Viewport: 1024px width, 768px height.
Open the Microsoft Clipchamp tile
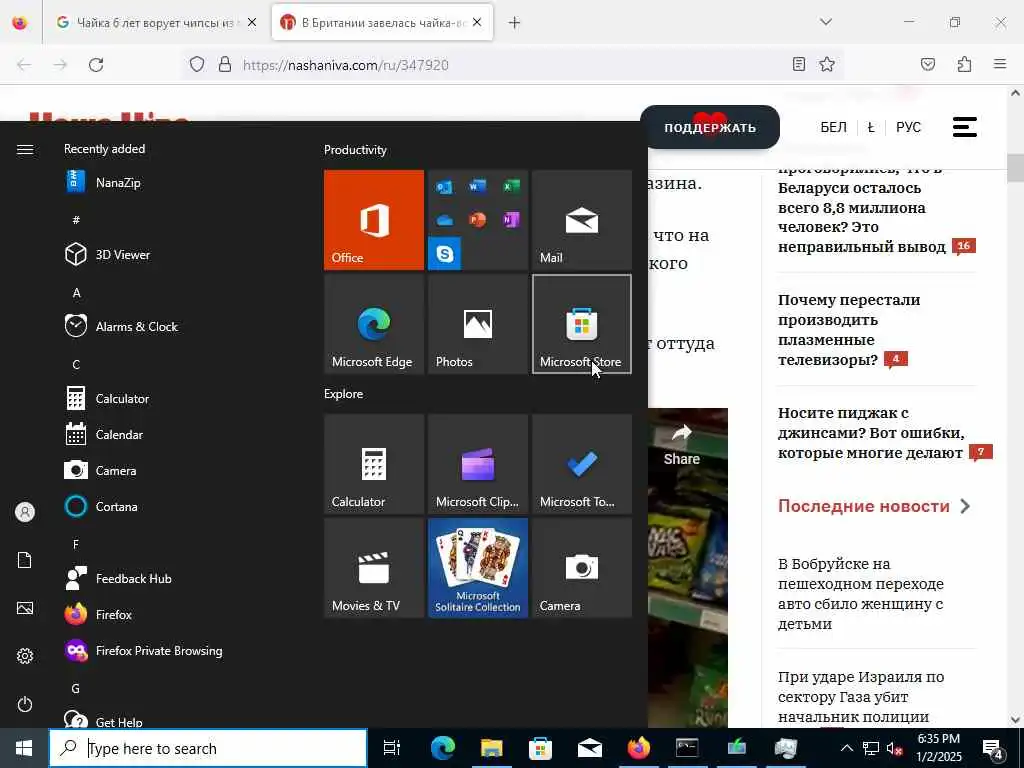click(477, 464)
